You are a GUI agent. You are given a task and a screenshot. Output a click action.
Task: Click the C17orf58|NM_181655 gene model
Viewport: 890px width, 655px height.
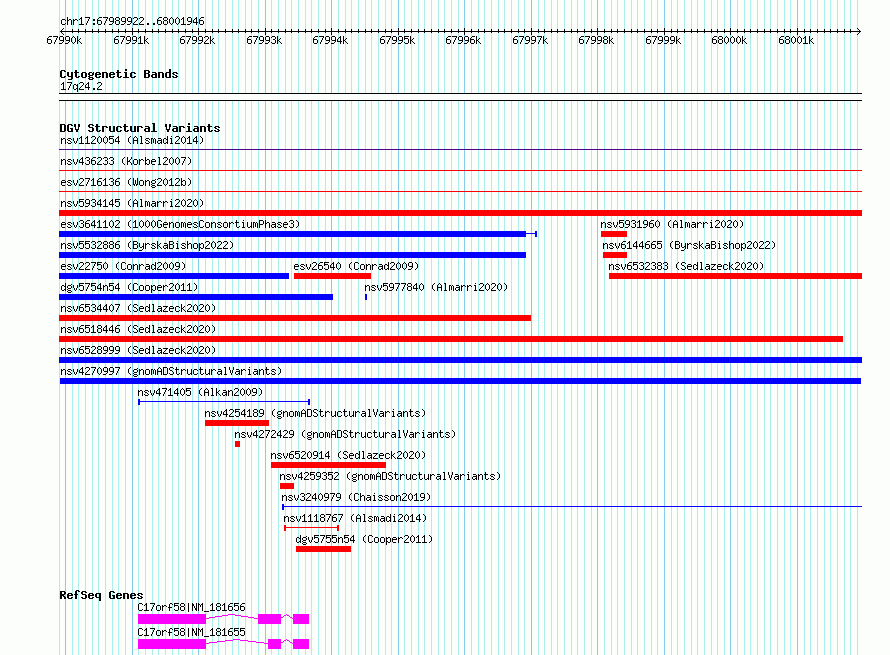coord(223,644)
